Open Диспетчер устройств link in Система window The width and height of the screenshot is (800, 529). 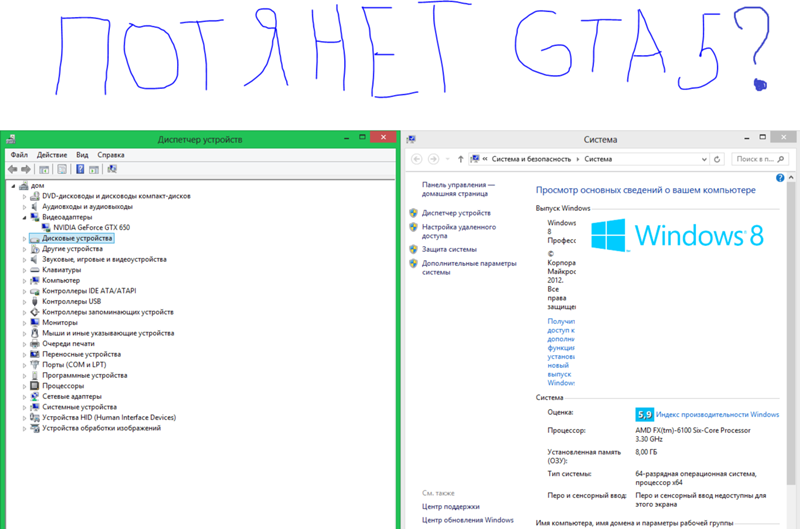pos(456,213)
